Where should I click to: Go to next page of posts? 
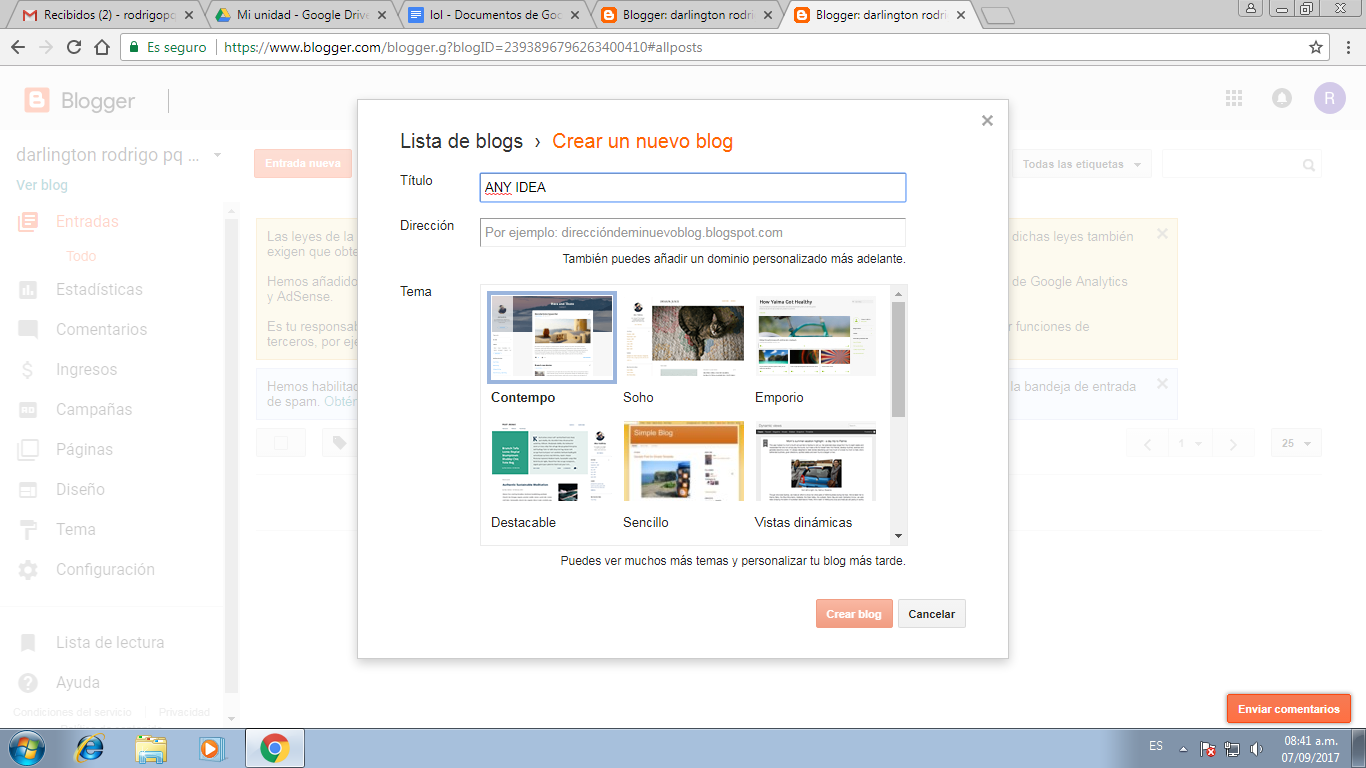(1234, 444)
